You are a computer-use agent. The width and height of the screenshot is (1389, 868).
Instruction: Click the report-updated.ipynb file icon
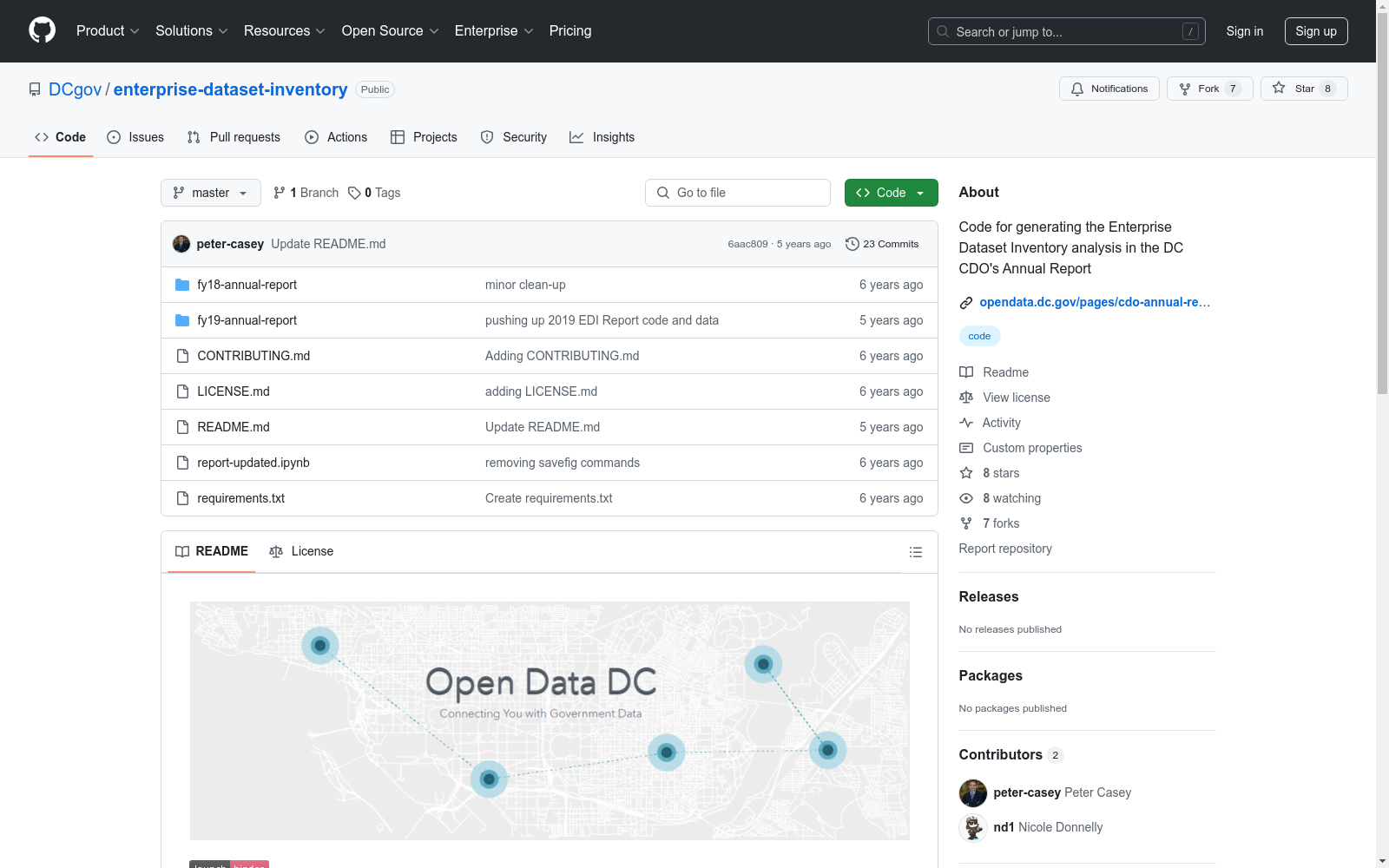pyautogui.click(x=182, y=463)
